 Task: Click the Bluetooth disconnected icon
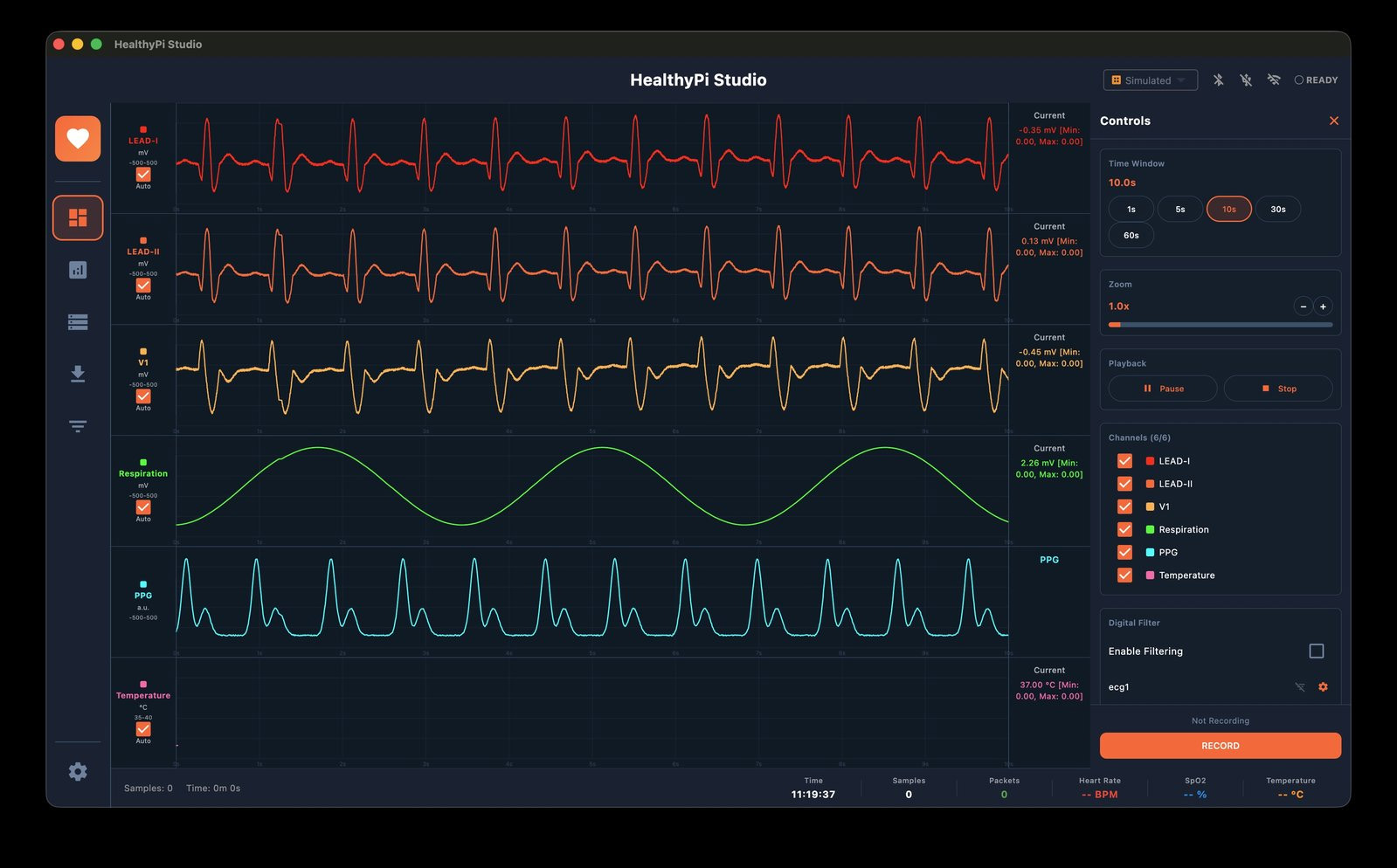[1218, 80]
